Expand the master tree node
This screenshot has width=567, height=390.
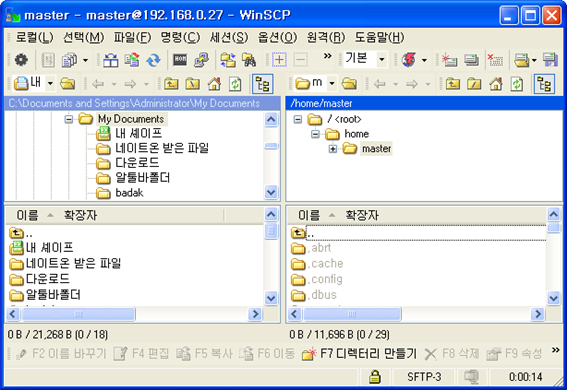tap(333, 149)
